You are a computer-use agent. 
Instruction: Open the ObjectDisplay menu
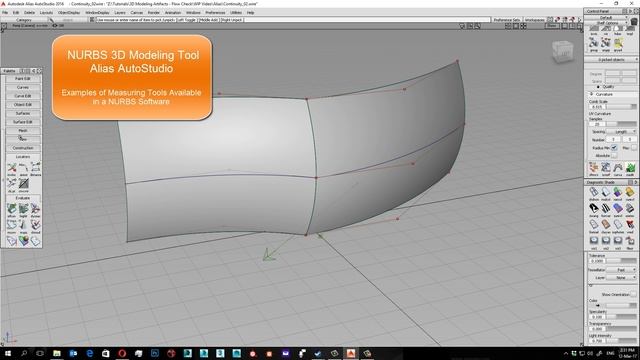click(69, 13)
